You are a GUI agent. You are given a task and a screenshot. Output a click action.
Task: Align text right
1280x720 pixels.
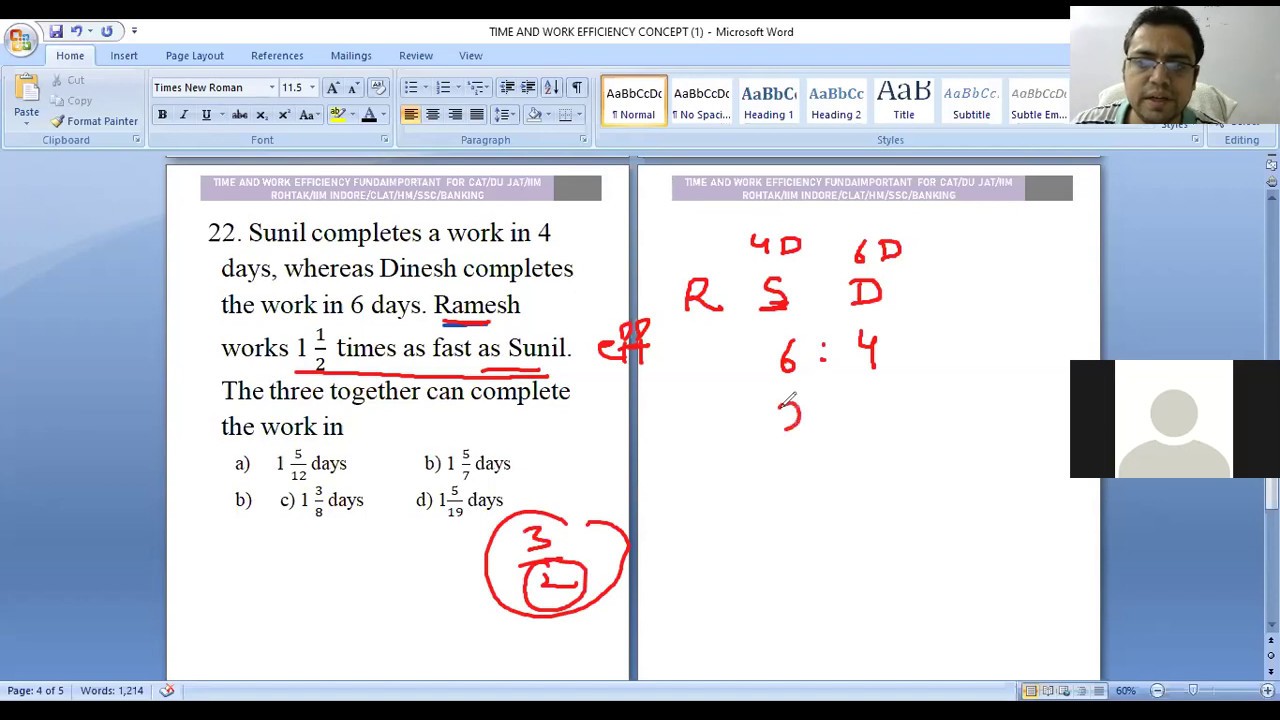[x=455, y=115]
